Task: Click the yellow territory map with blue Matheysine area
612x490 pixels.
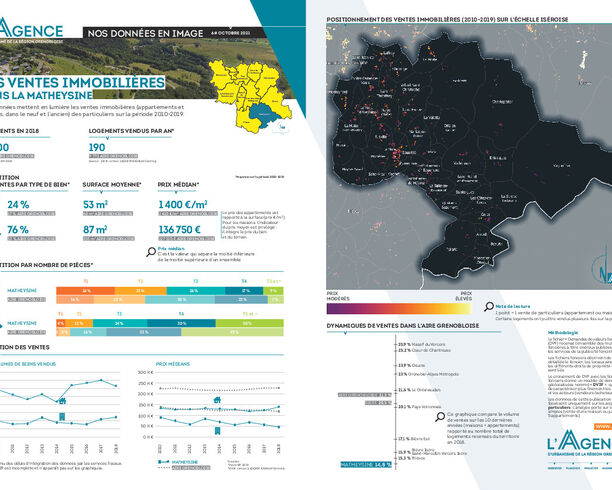Action: point(251,96)
